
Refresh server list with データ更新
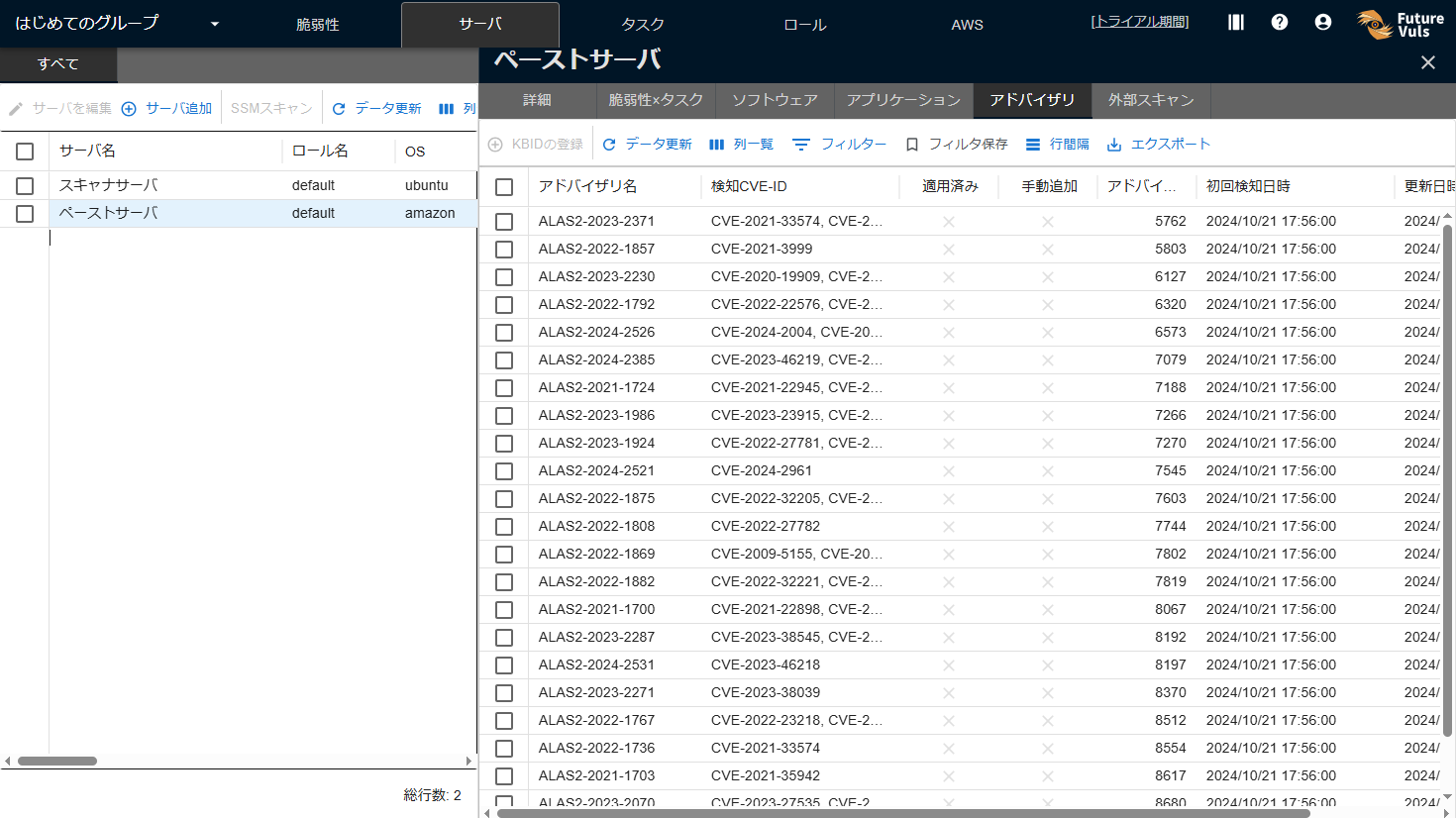pos(376,108)
